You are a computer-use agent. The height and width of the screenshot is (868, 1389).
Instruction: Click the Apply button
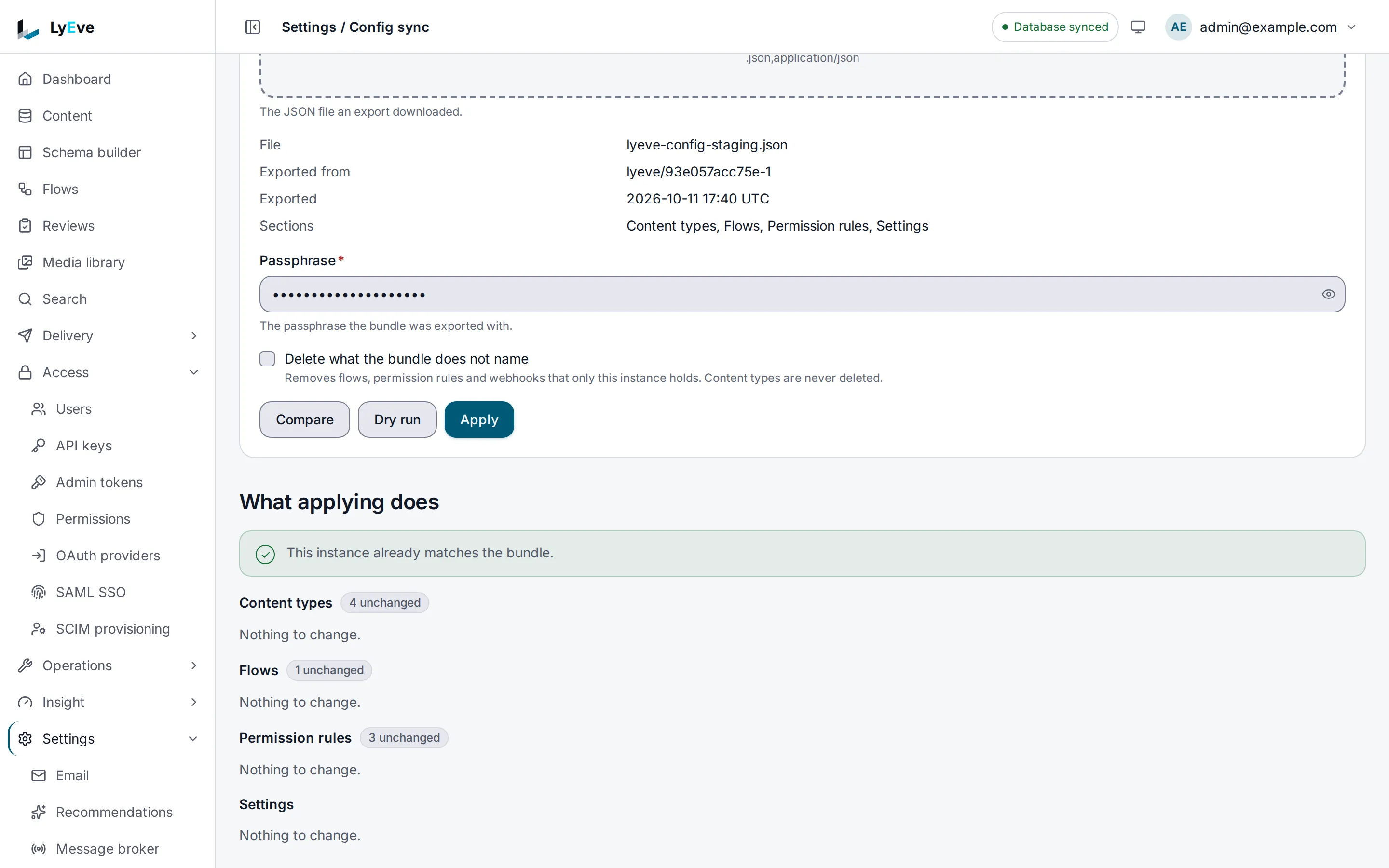click(479, 420)
